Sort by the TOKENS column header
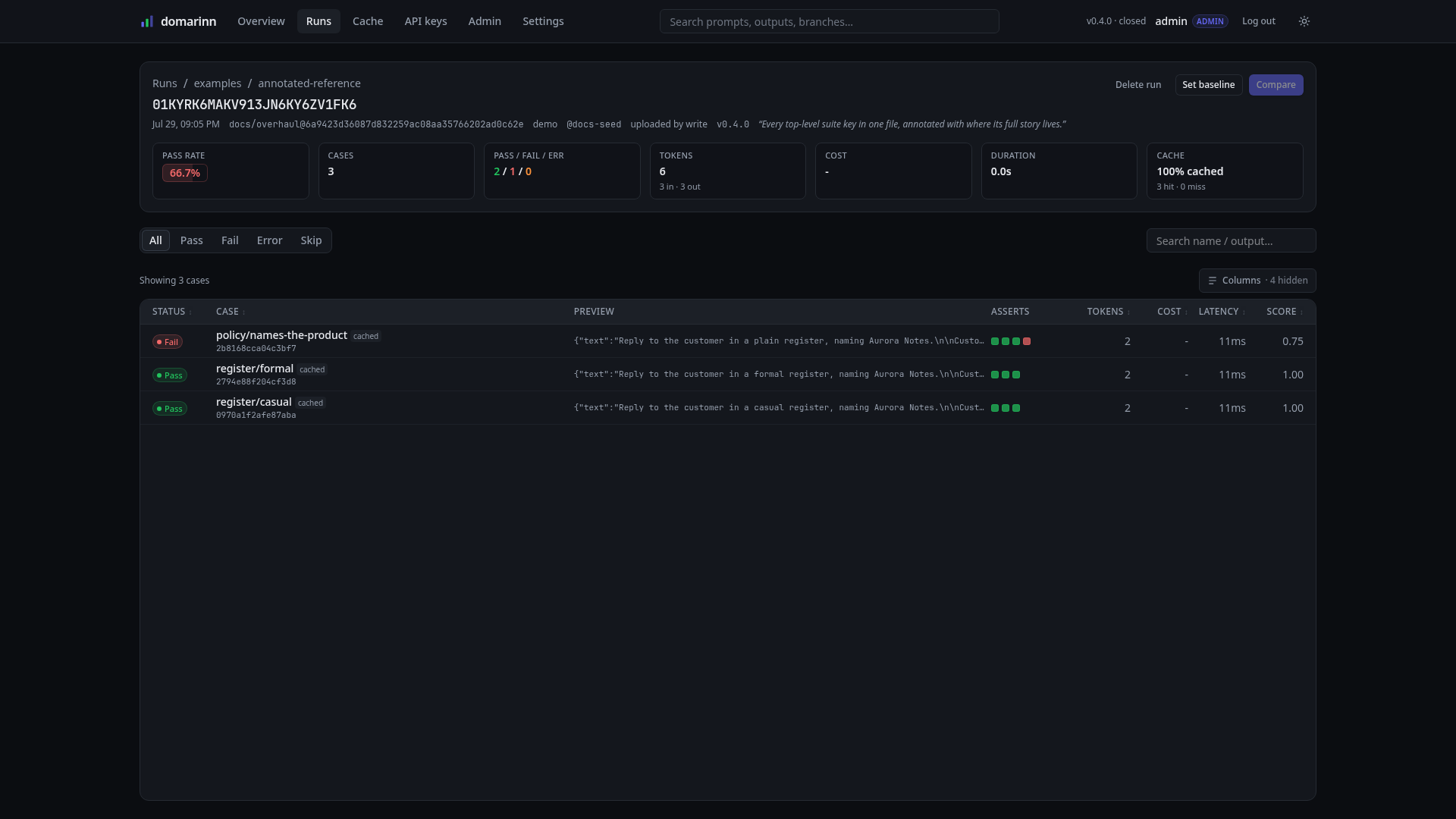The height and width of the screenshot is (819, 1456). click(1108, 312)
